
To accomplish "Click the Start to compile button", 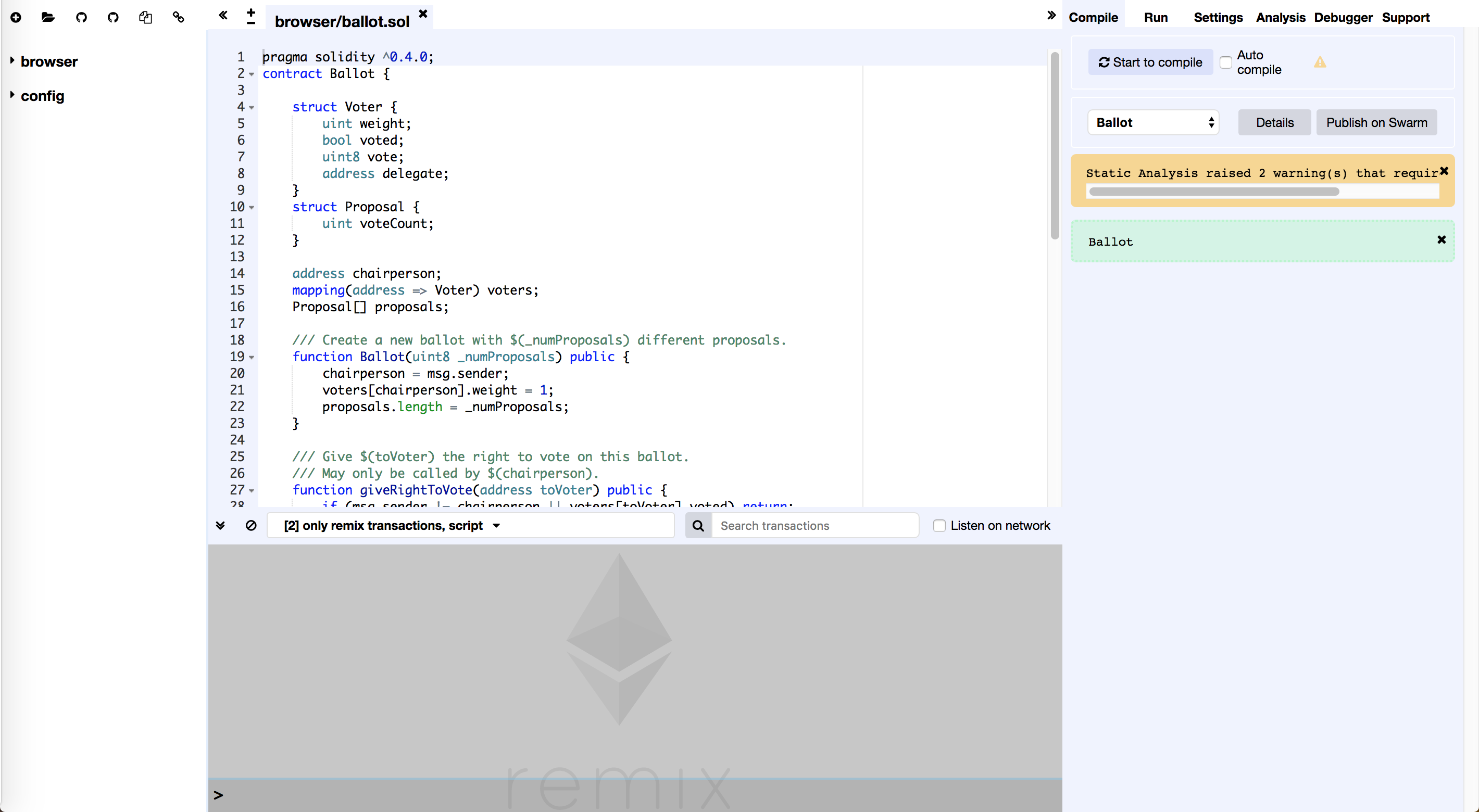I will click(x=1150, y=63).
